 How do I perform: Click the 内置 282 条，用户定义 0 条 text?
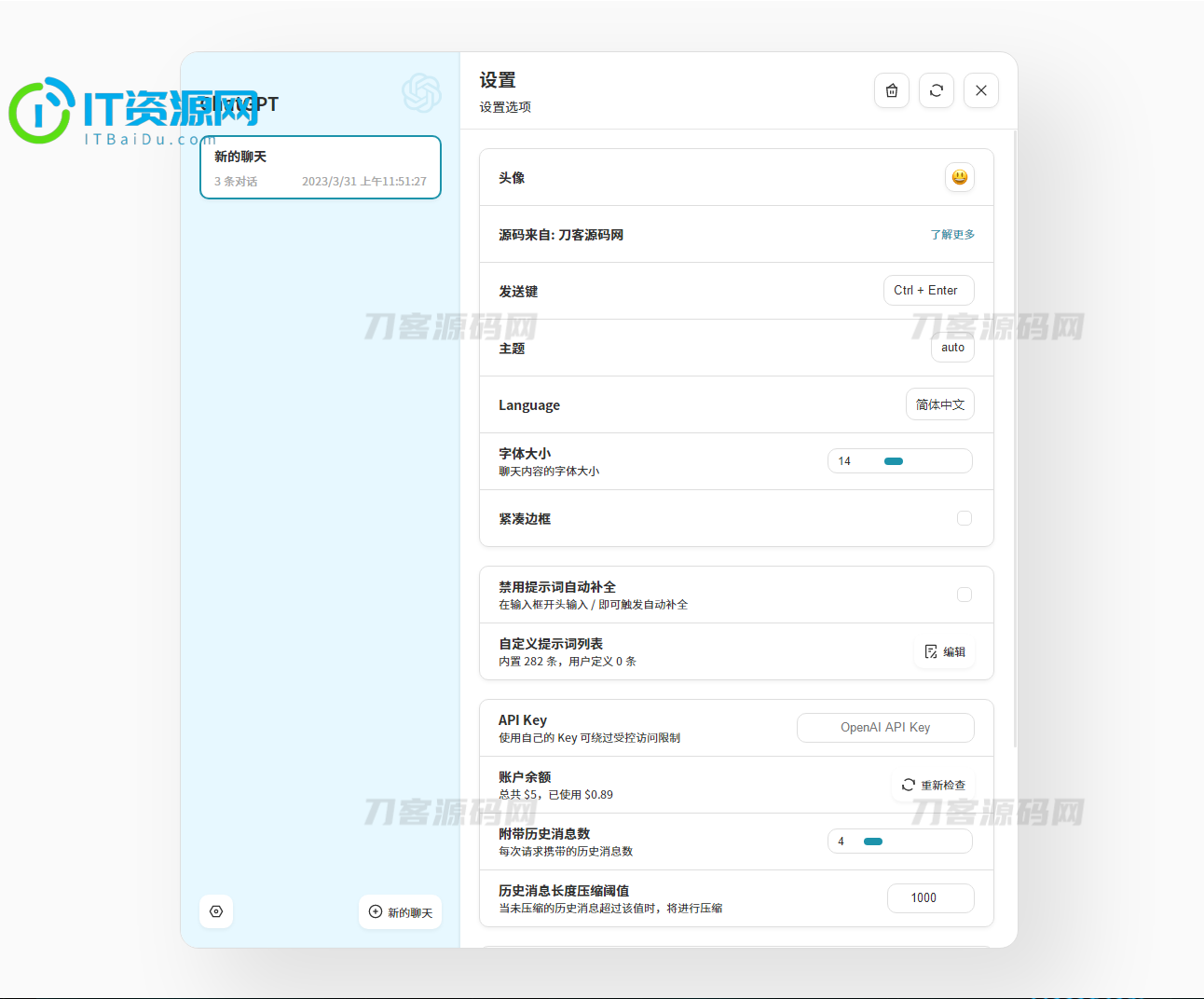(x=568, y=662)
